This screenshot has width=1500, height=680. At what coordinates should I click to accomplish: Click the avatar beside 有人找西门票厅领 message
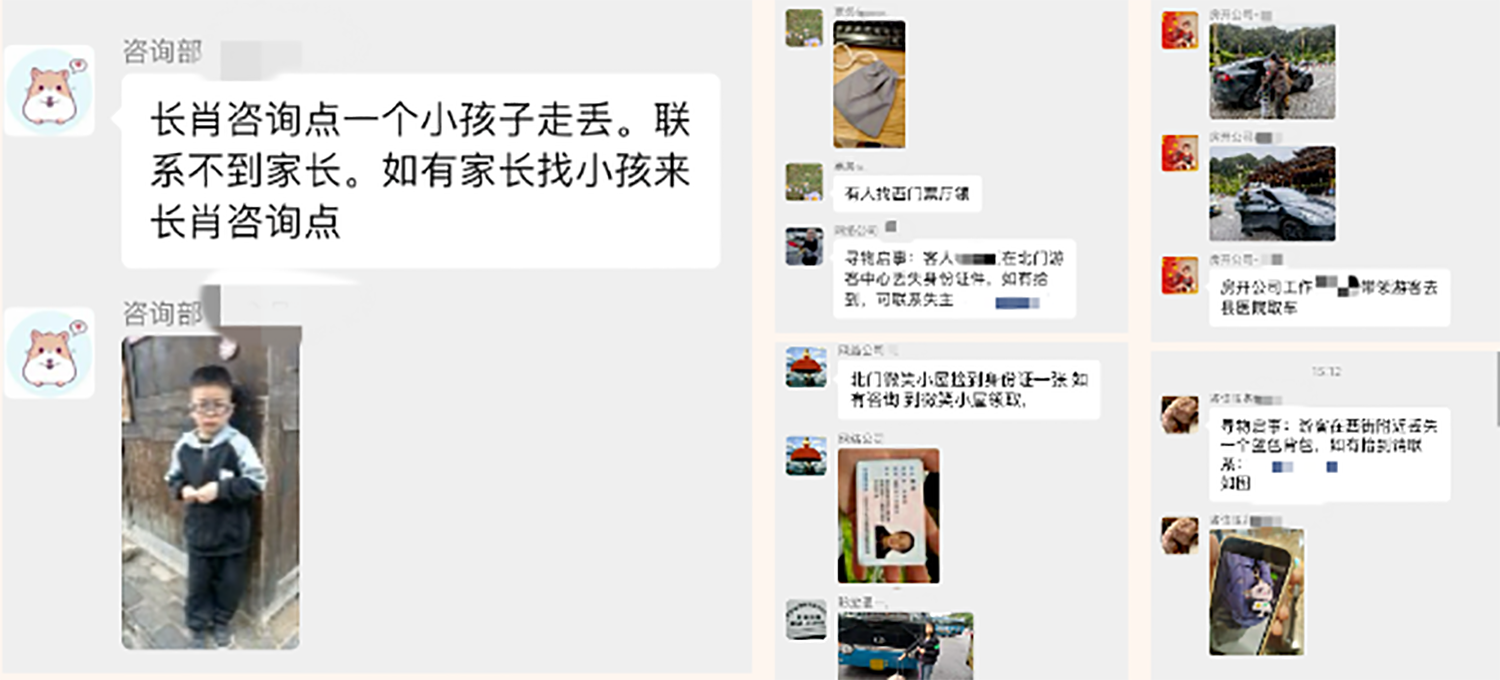(x=804, y=182)
